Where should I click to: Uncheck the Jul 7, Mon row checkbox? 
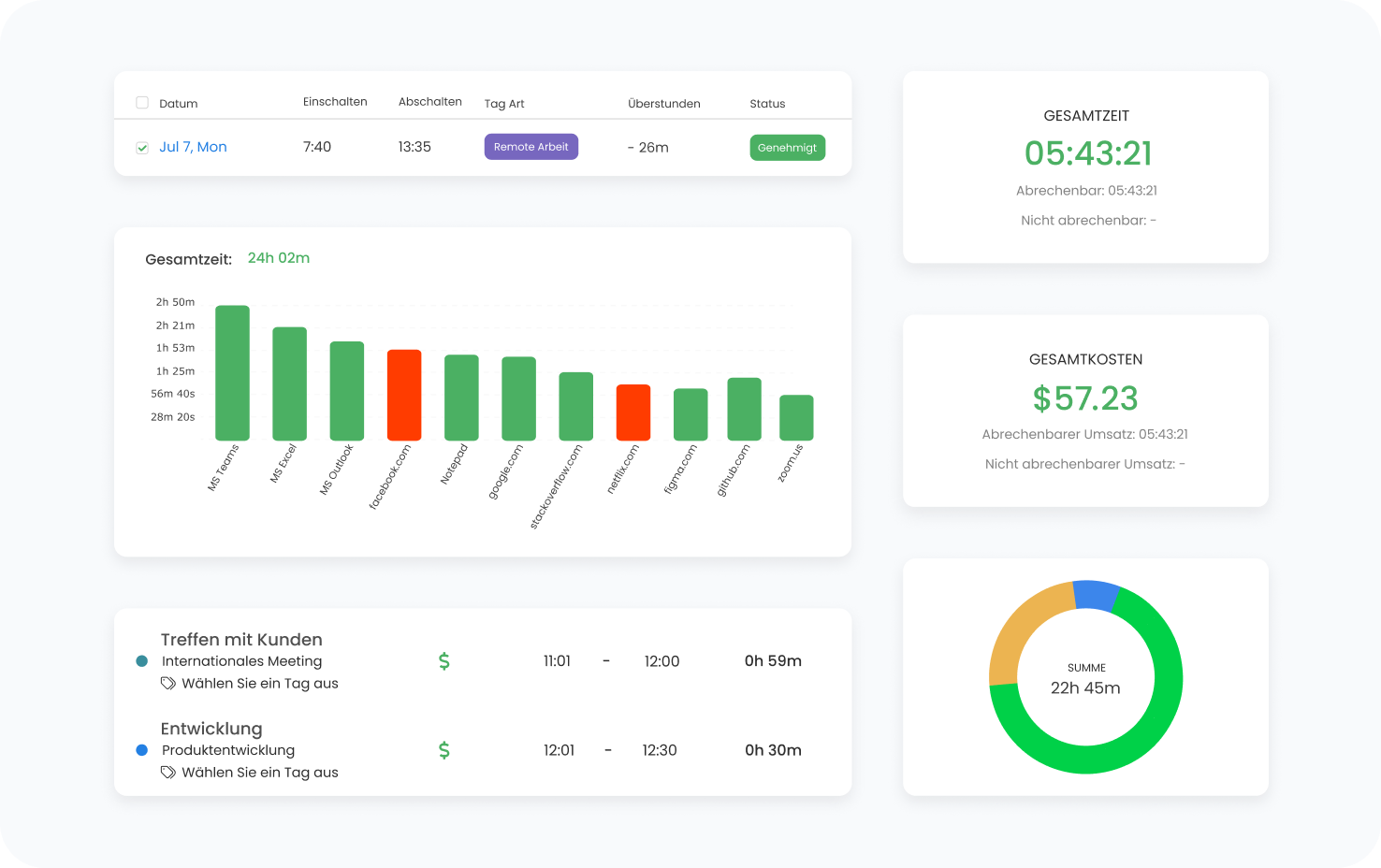142,148
